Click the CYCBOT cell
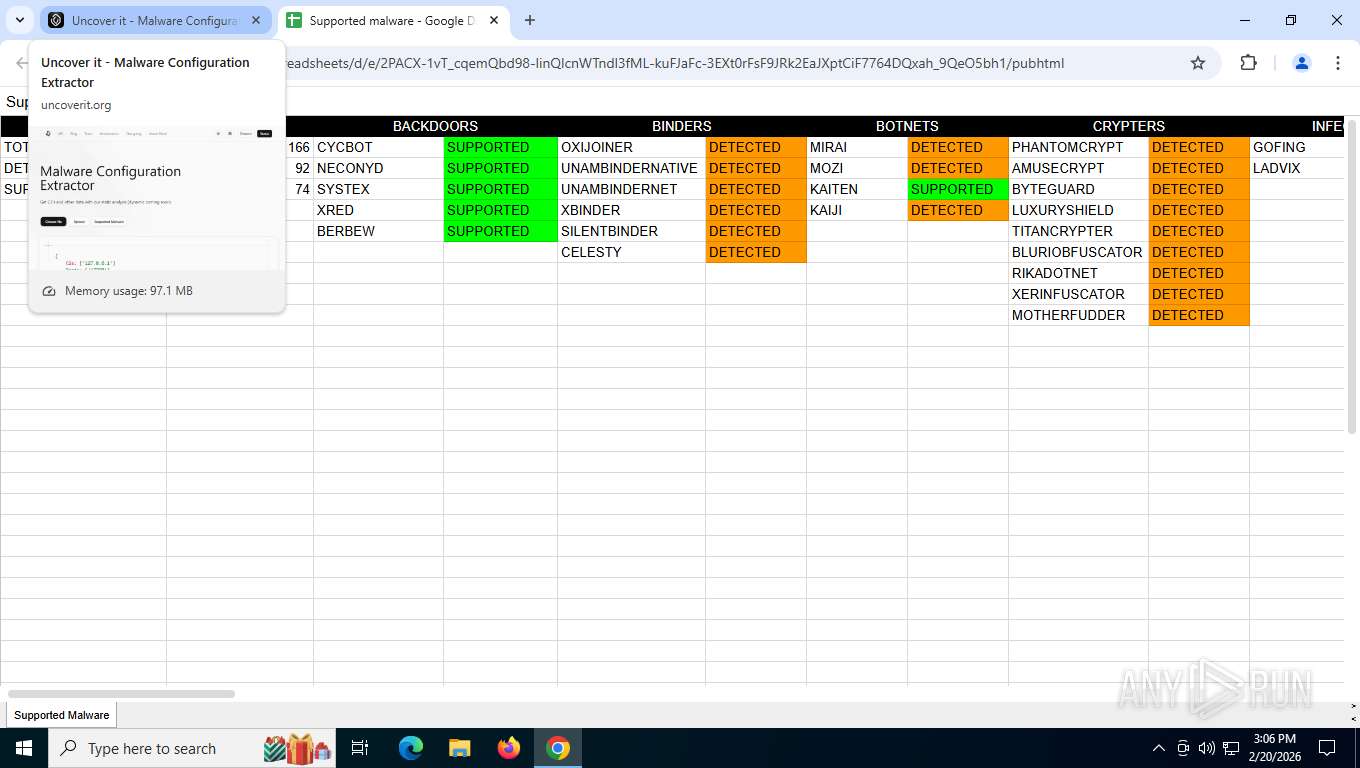 click(x=379, y=147)
